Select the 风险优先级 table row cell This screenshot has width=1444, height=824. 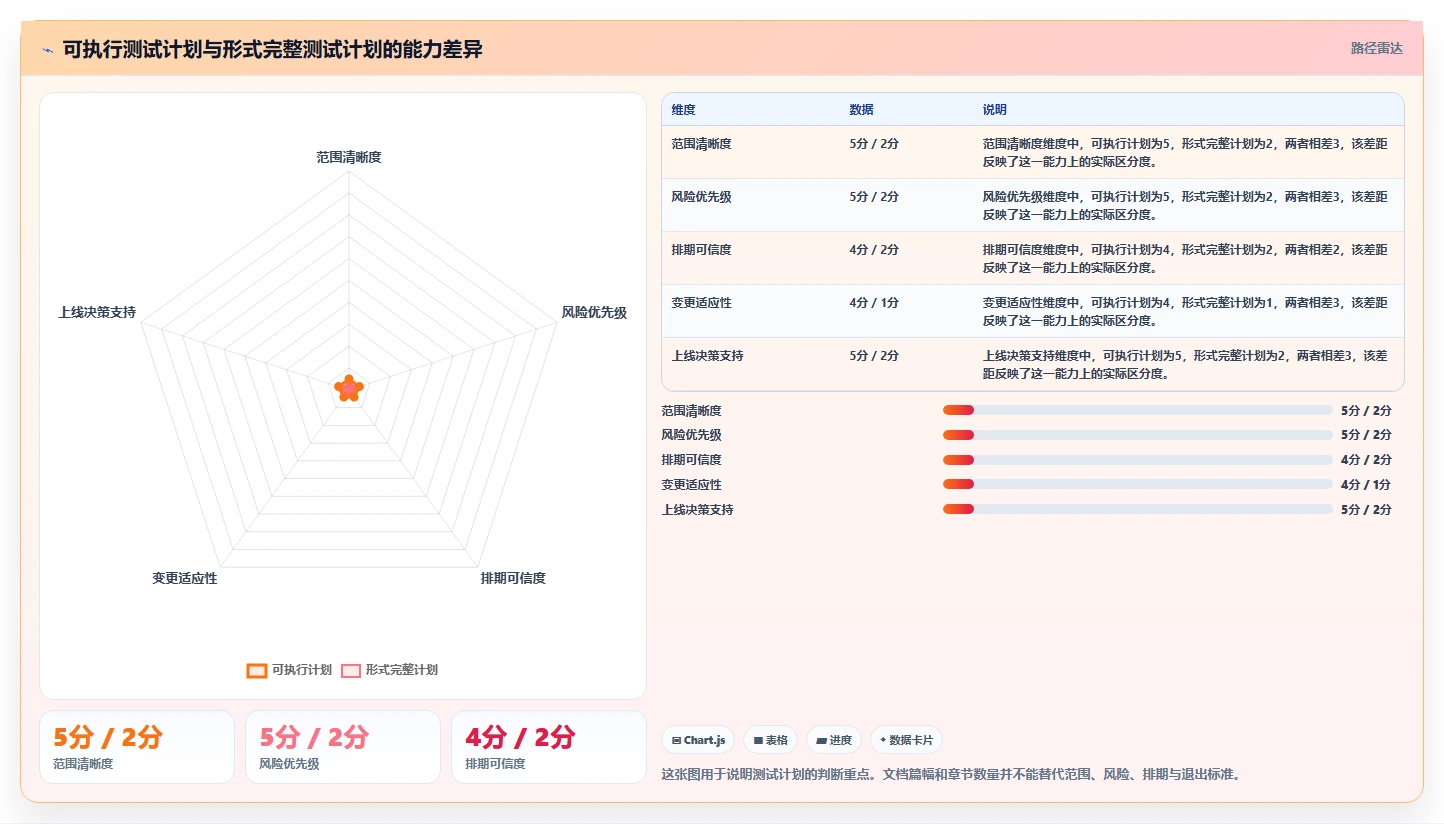coord(702,197)
